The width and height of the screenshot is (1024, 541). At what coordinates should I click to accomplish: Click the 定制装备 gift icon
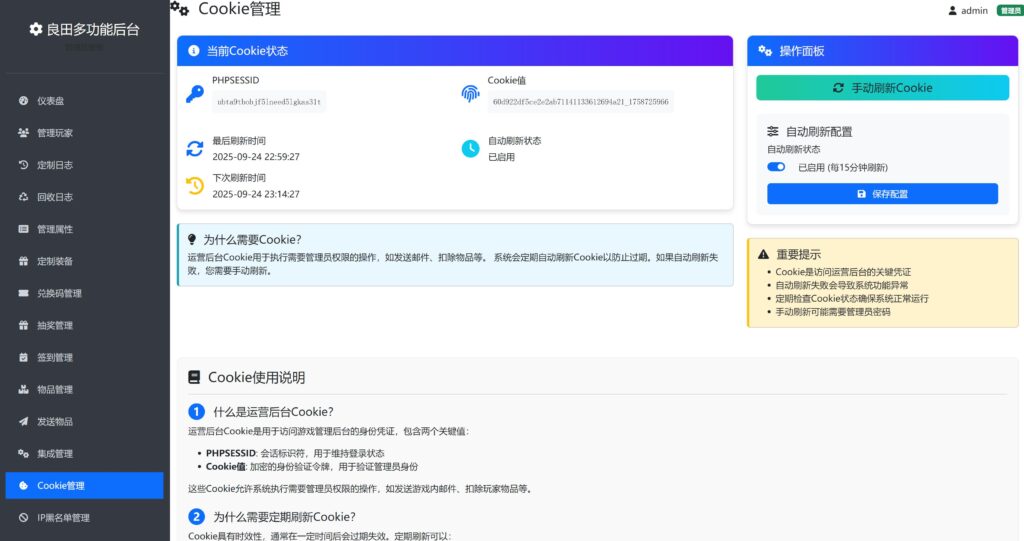(24, 261)
